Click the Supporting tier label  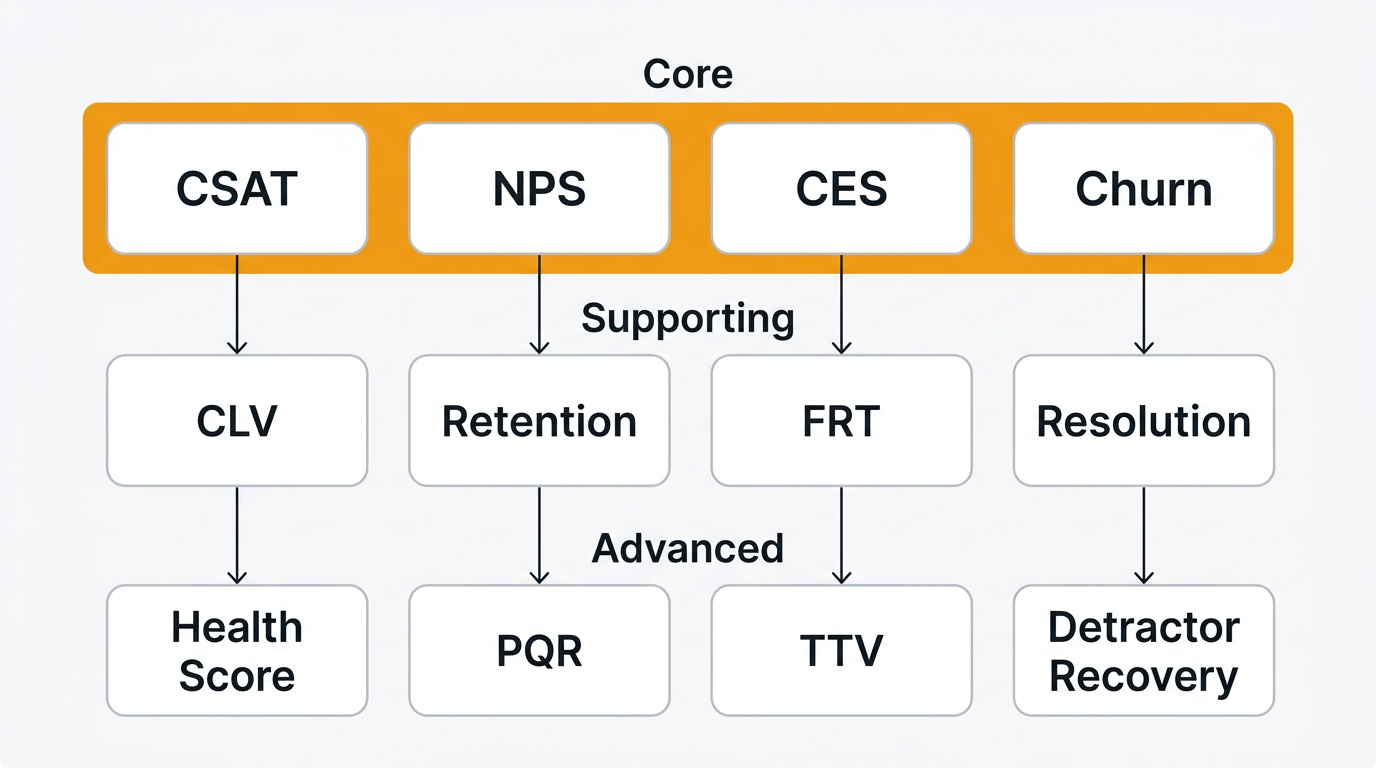[x=688, y=318]
